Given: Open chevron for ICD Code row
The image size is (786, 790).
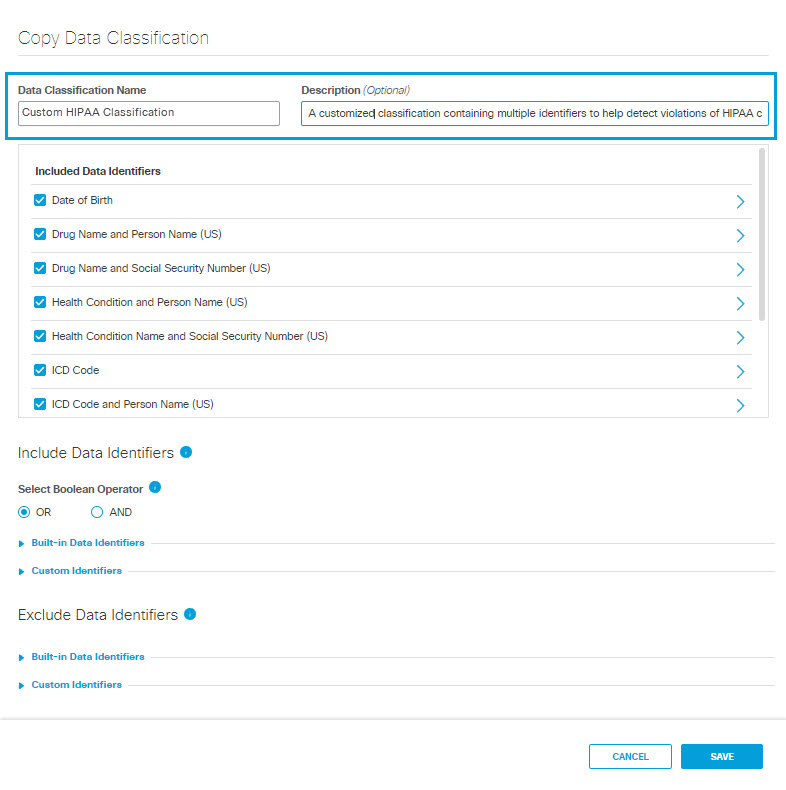Looking at the screenshot, I should coord(740,371).
